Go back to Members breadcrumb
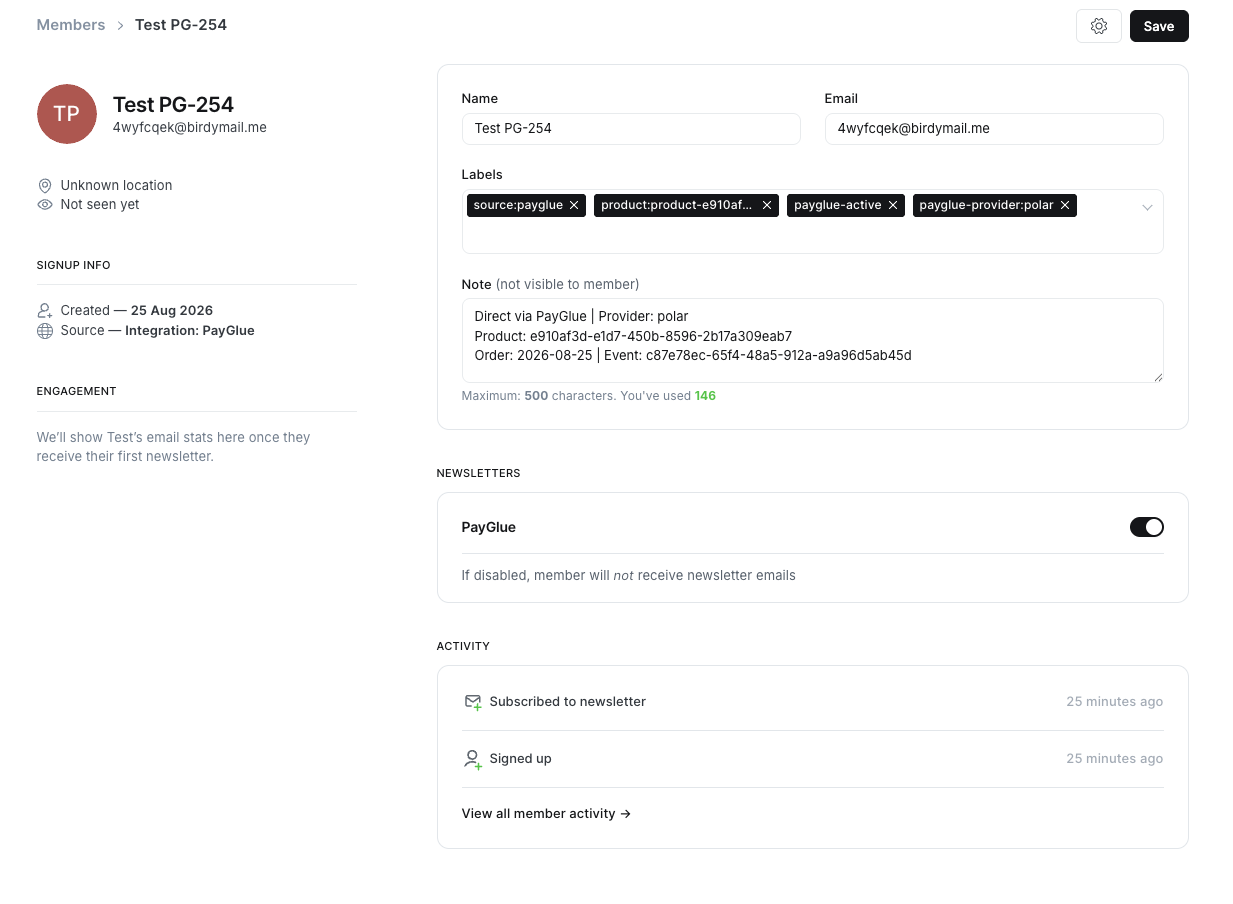The image size is (1233, 904). [x=71, y=25]
